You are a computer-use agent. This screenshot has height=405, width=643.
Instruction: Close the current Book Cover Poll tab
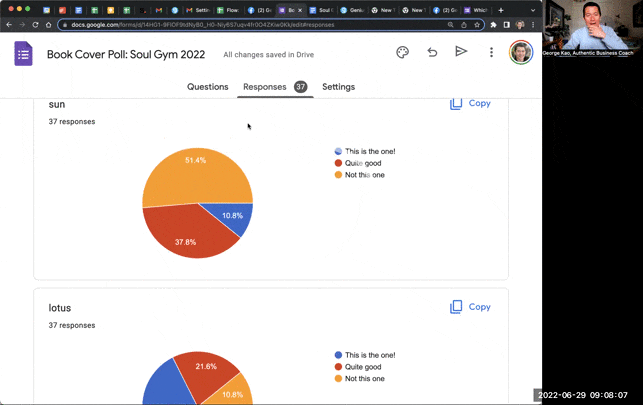point(300,10)
